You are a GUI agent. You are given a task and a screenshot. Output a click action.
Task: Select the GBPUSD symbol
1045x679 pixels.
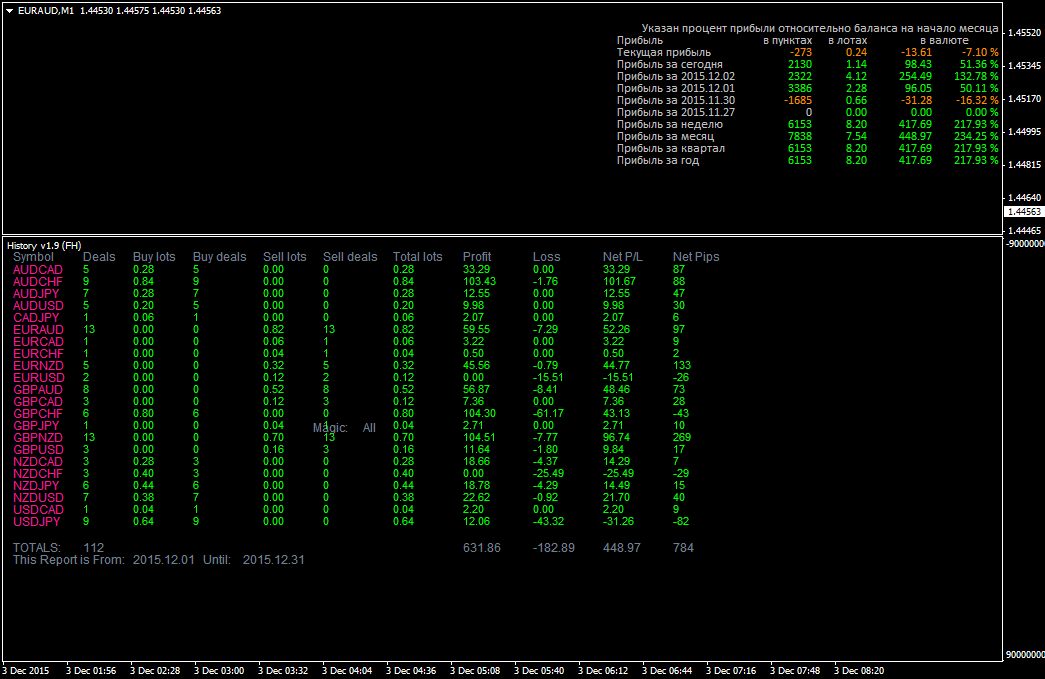39,450
